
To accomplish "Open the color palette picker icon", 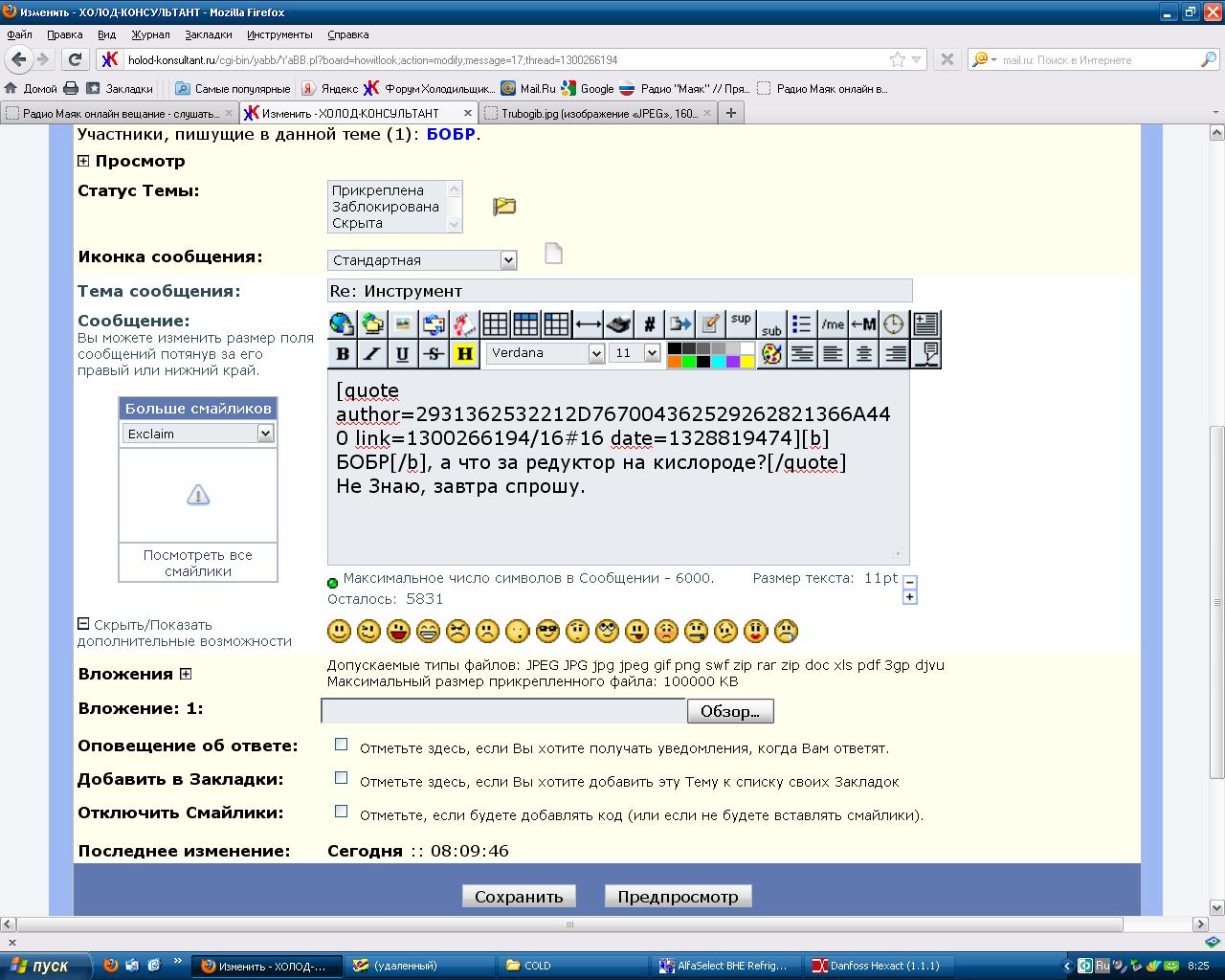I will coord(771,354).
